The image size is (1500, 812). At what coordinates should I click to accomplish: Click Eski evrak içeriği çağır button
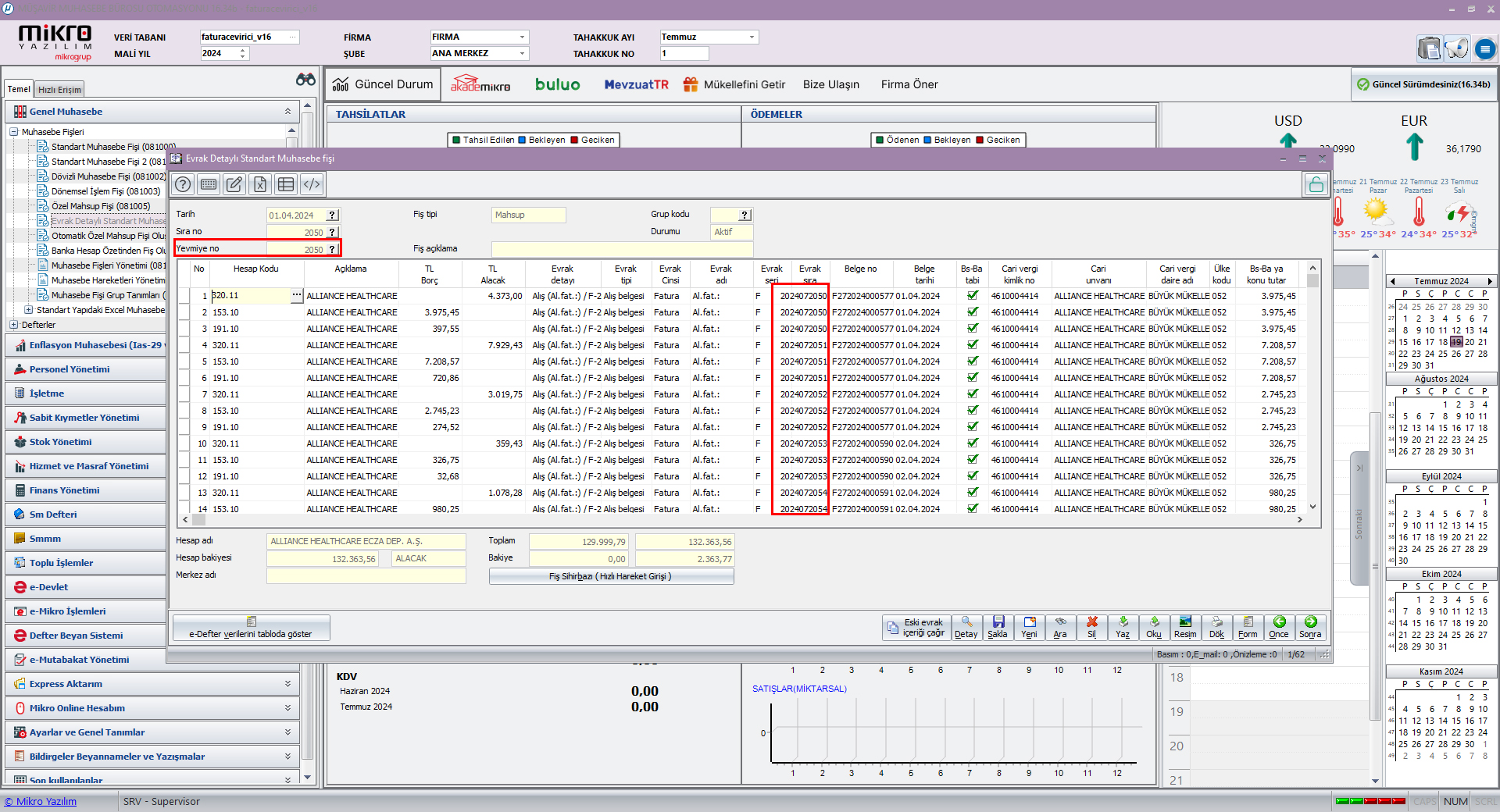point(916,627)
